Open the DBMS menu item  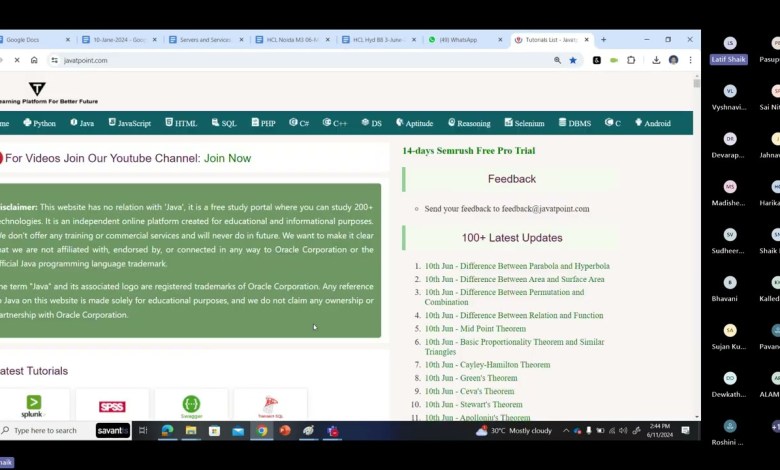(575, 123)
